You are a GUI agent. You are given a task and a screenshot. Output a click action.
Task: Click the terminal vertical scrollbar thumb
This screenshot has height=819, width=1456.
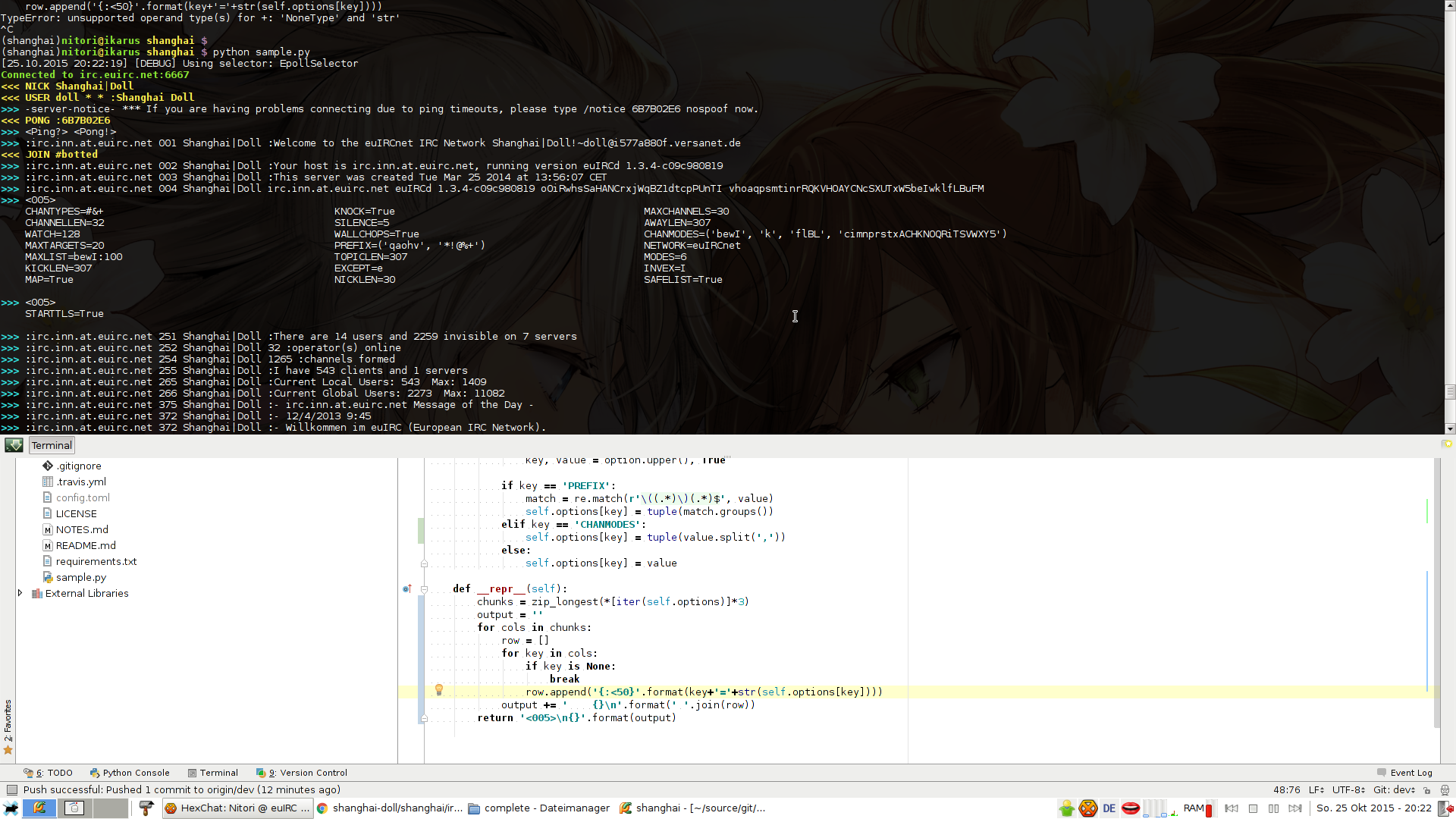[x=1450, y=392]
